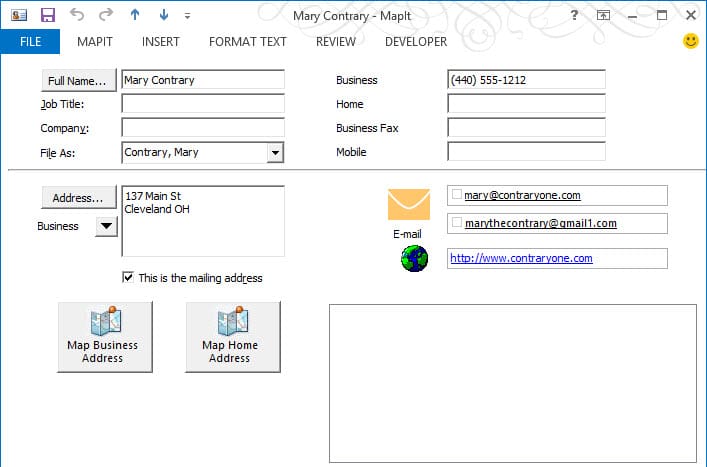Undo last action with the undo arrow

pos(77,15)
